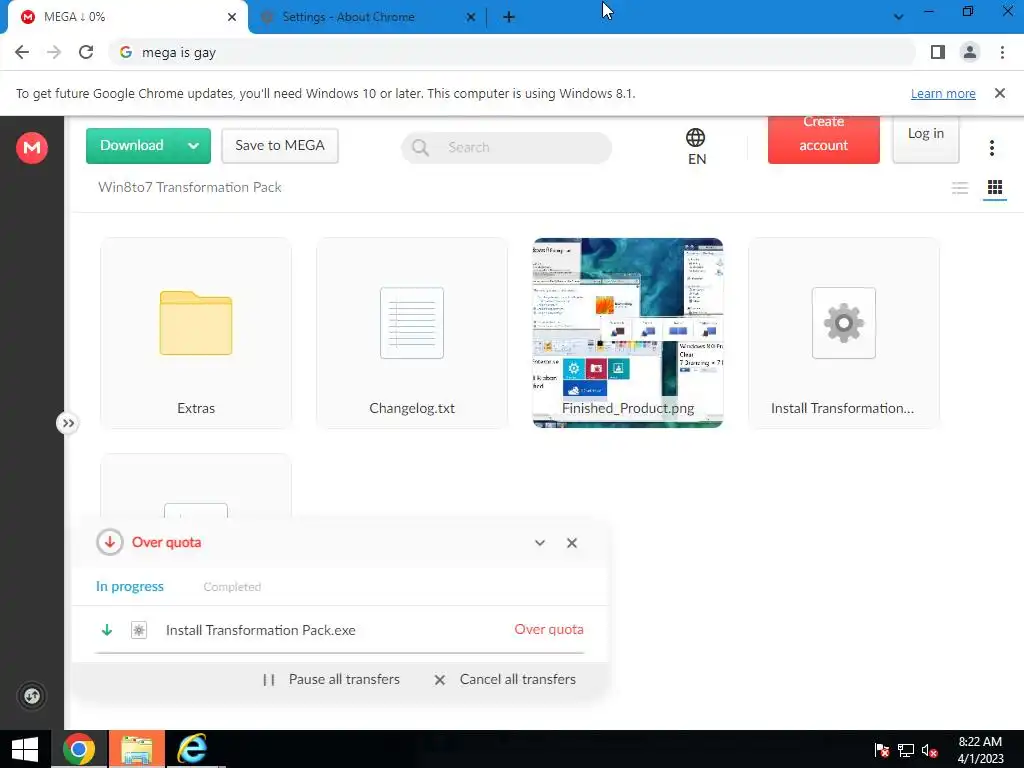Click Pause all transfers
The height and width of the screenshot is (768, 1024).
tap(332, 679)
